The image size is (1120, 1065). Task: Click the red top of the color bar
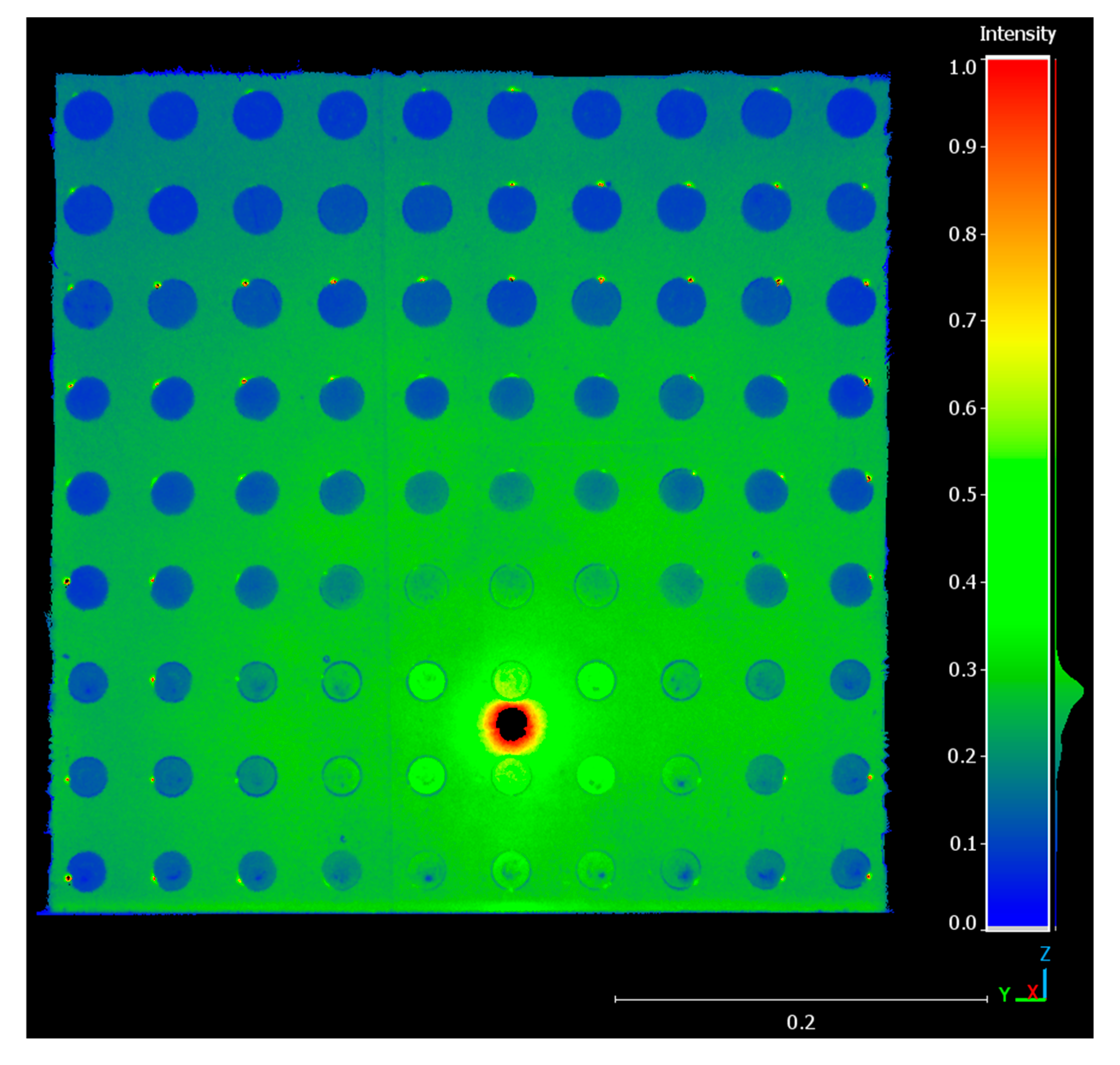click(1017, 77)
